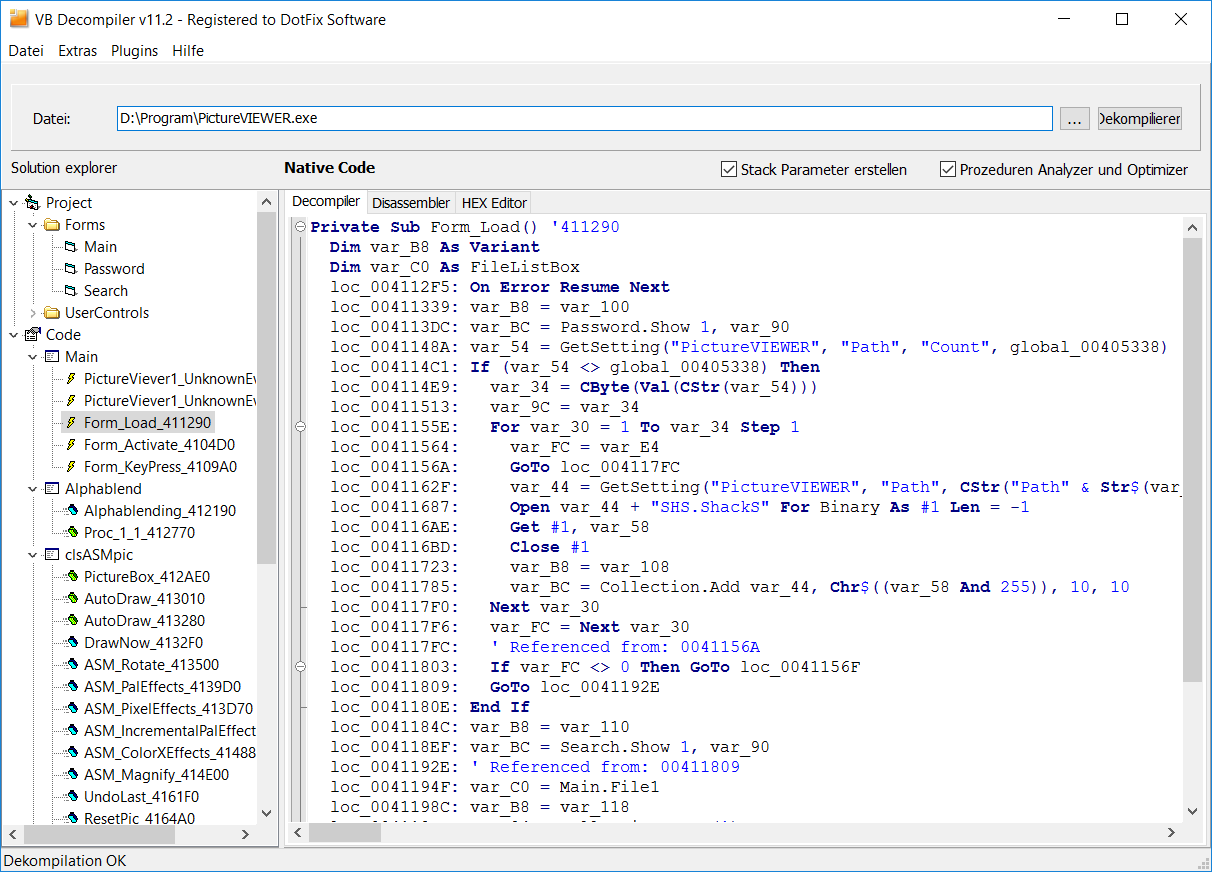
Task: Click the Dekompilieren button
Action: click(1140, 119)
